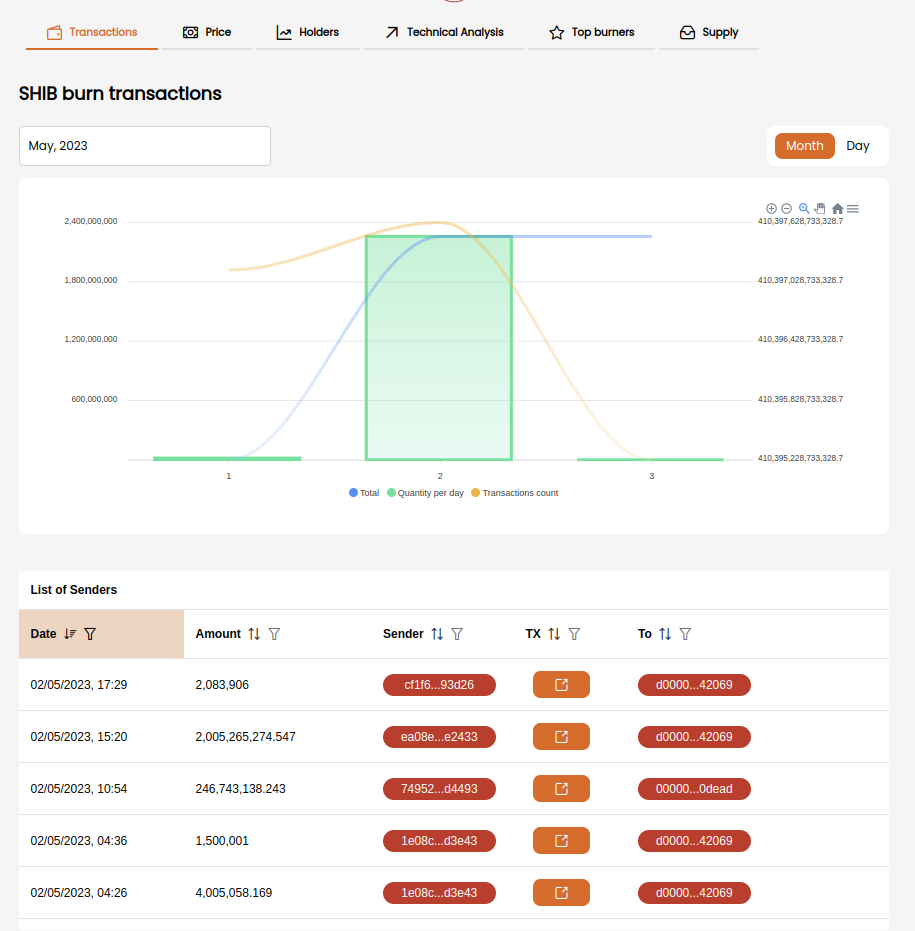The image size is (915, 931).
Task: Sort table by To column
Action: click(x=665, y=634)
